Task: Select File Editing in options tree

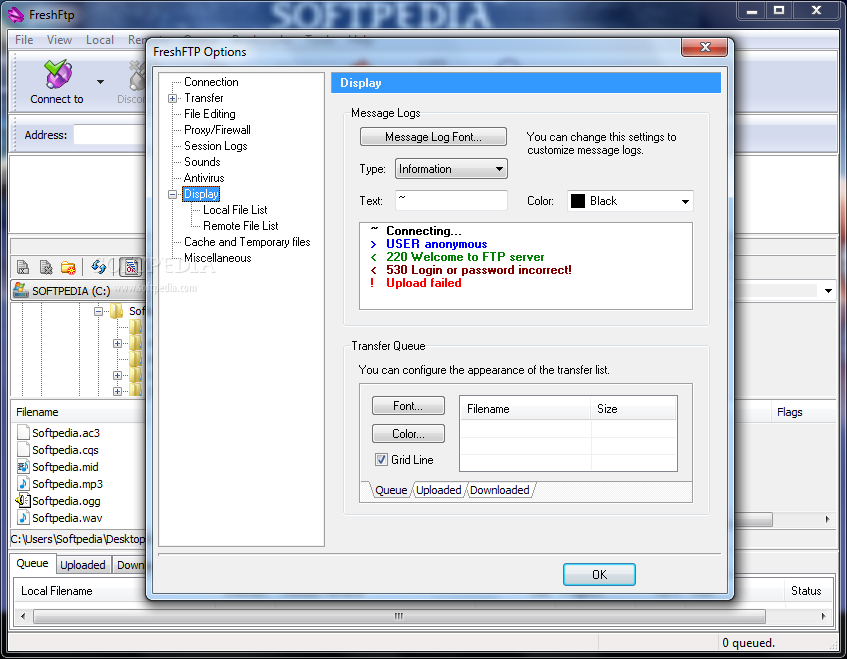Action: click(x=210, y=114)
